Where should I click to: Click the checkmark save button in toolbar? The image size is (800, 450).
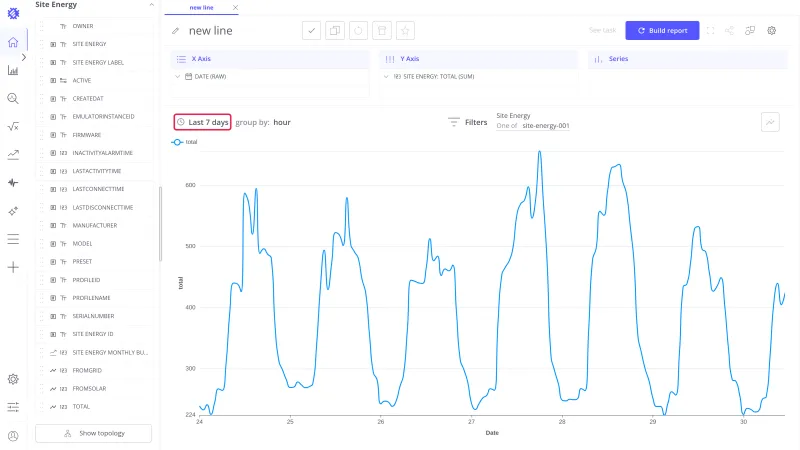coord(311,31)
